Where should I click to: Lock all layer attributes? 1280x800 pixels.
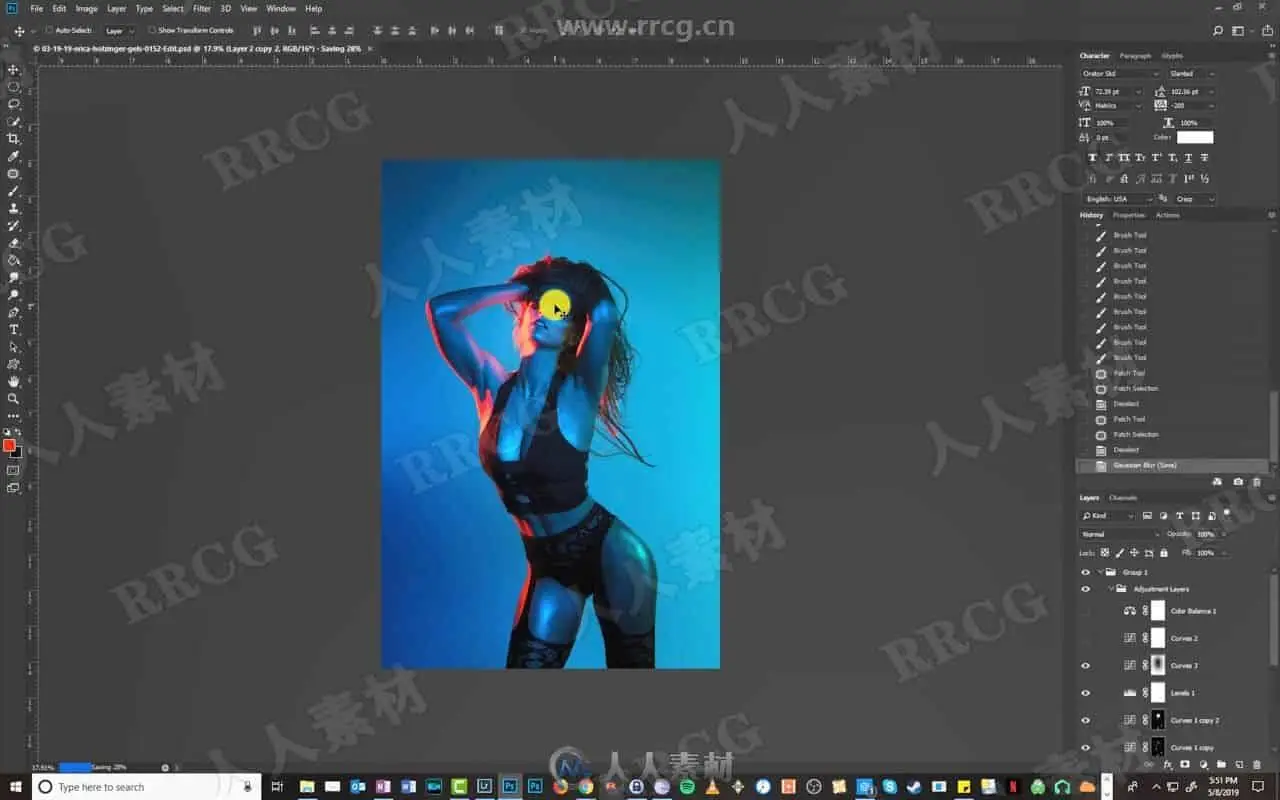point(1165,552)
